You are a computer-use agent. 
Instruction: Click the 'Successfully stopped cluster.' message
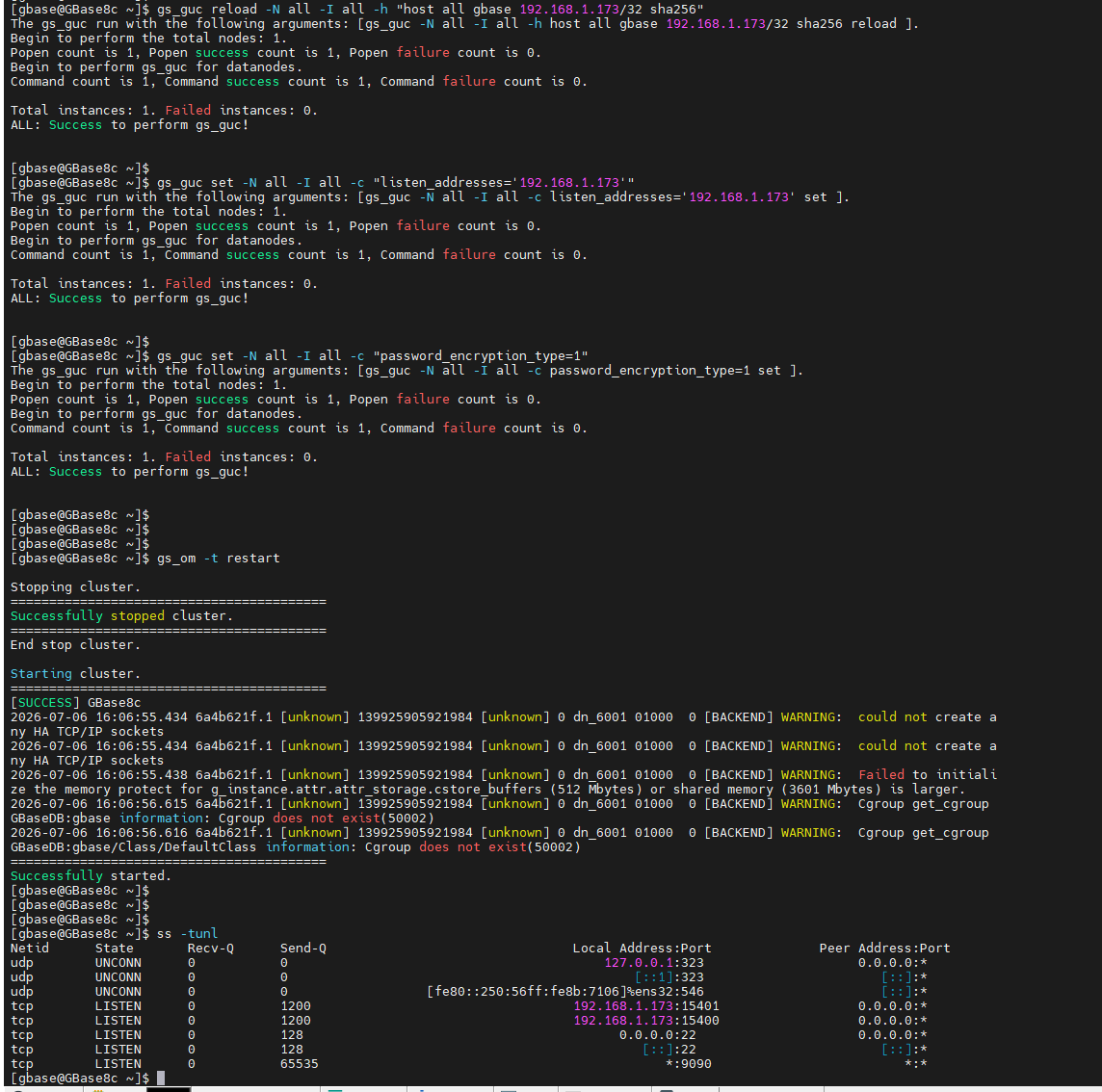click(x=121, y=616)
